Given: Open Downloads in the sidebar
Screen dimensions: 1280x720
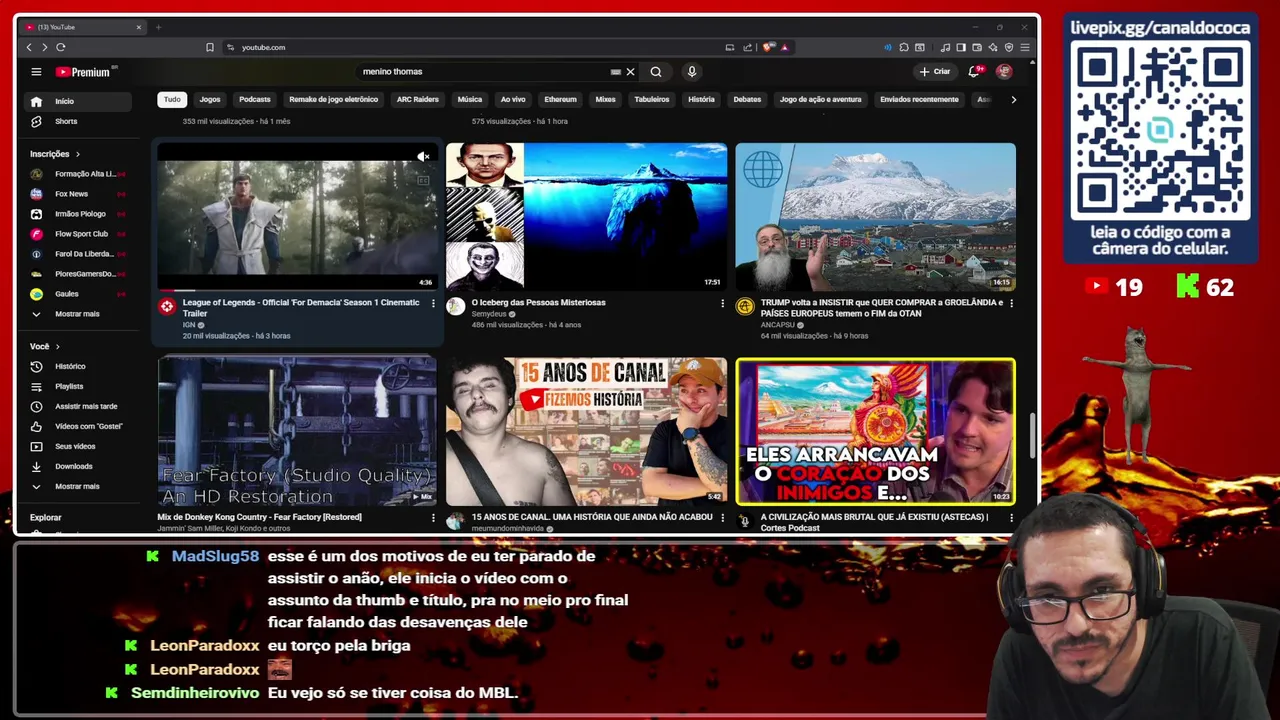Looking at the screenshot, I should coord(78,466).
